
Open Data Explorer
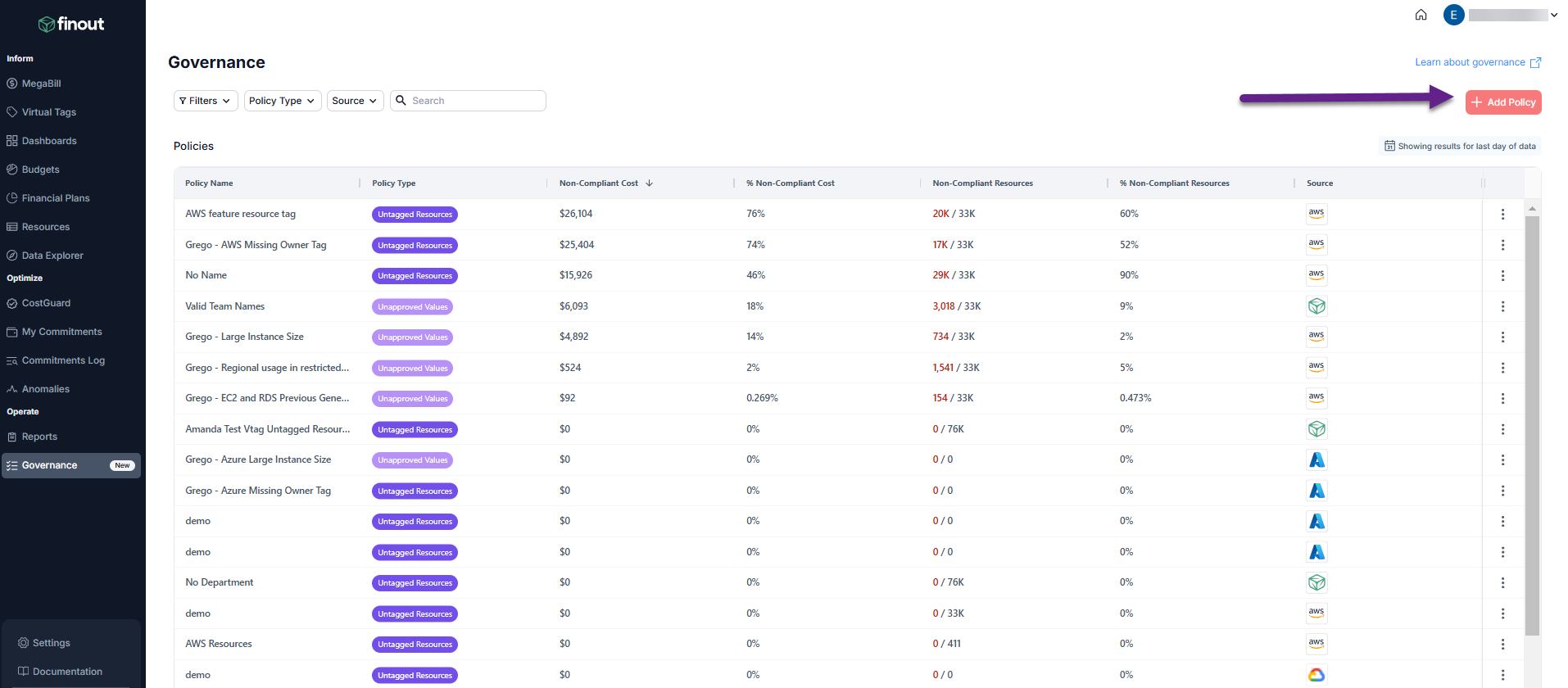(x=52, y=256)
